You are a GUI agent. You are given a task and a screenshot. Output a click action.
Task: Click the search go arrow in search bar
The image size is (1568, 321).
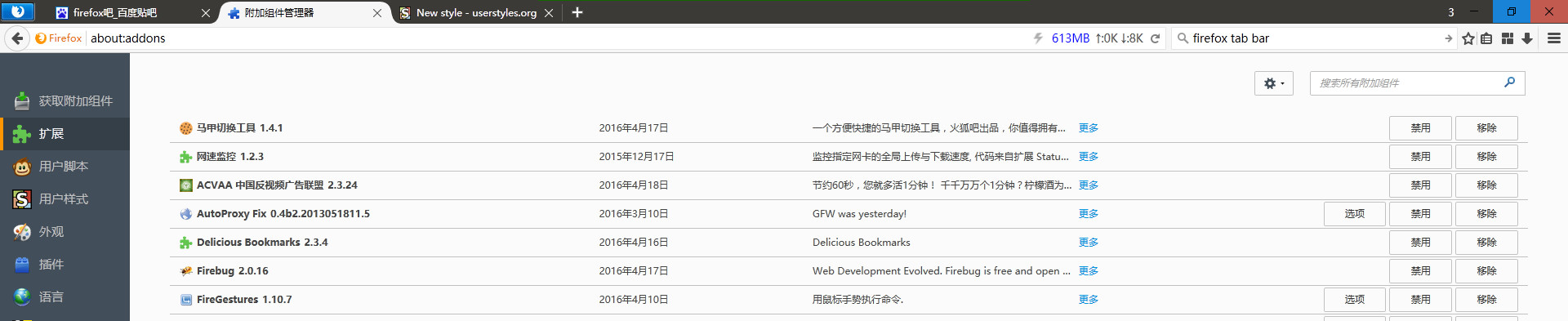(1448, 38)
